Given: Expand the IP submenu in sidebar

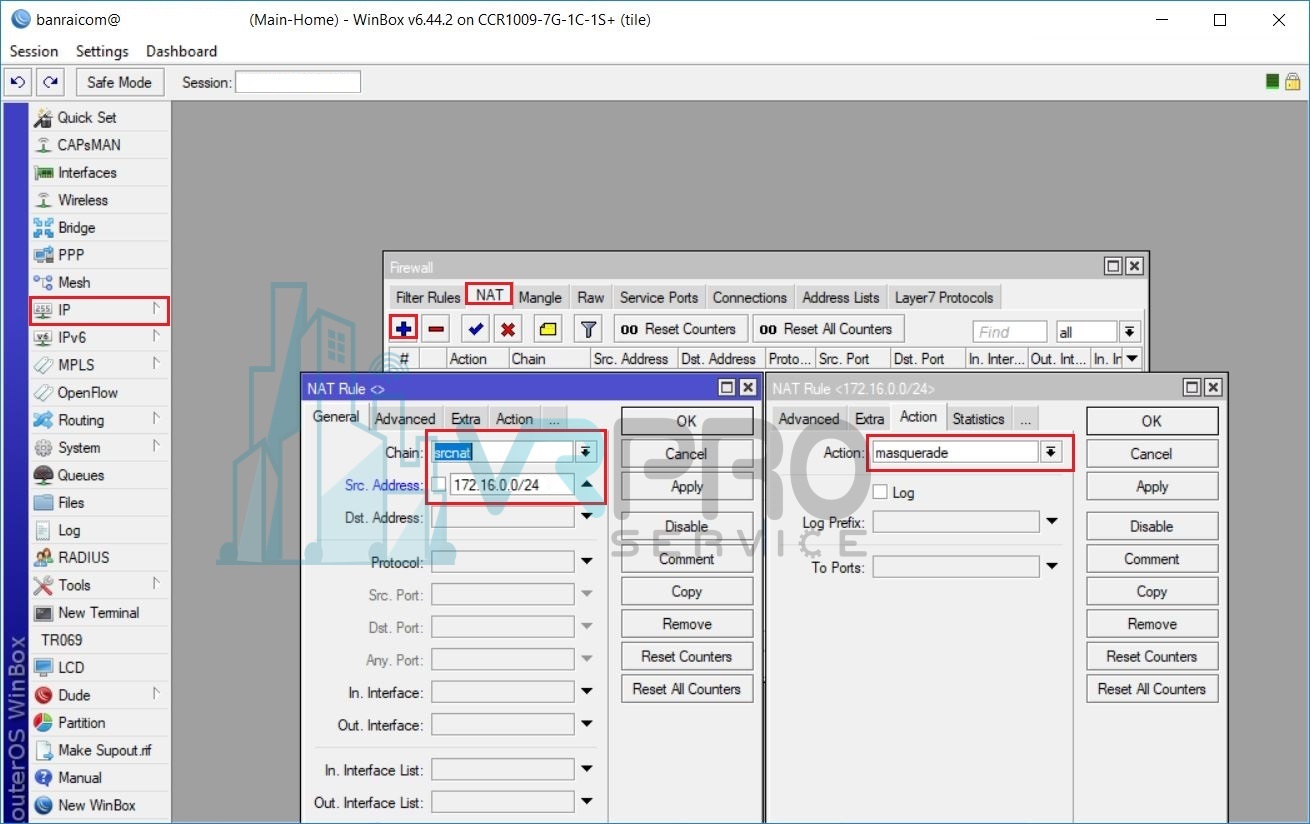Looking at the screenshot, I should point(156,309).
